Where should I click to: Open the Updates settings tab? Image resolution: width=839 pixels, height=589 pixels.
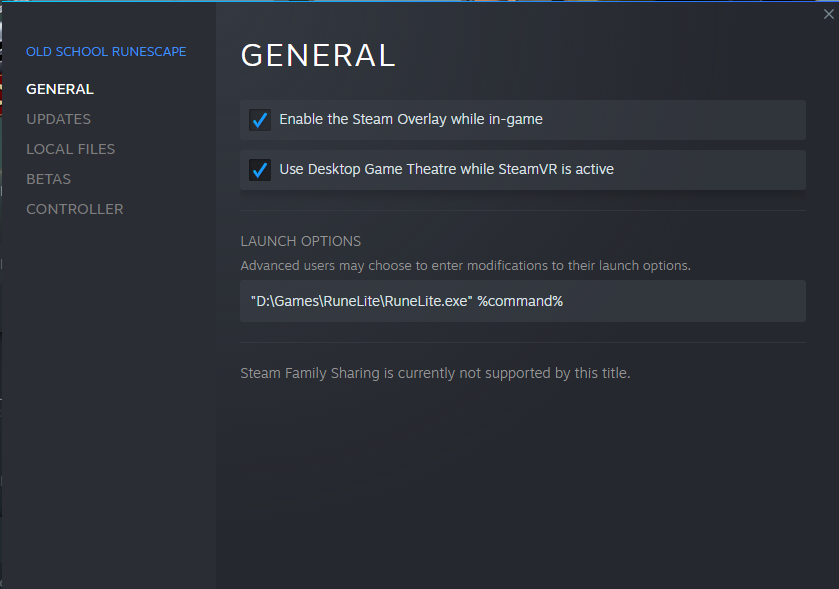point(58,119)
